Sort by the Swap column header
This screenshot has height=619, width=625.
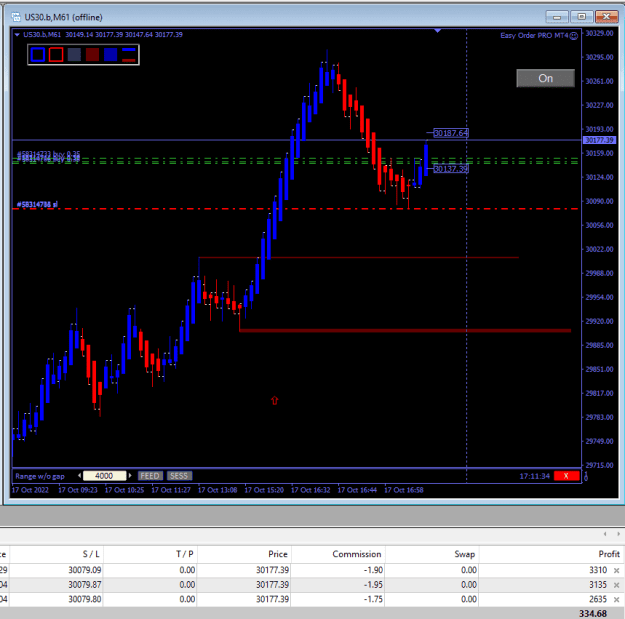pyautogui.click(x=465, y=554)
